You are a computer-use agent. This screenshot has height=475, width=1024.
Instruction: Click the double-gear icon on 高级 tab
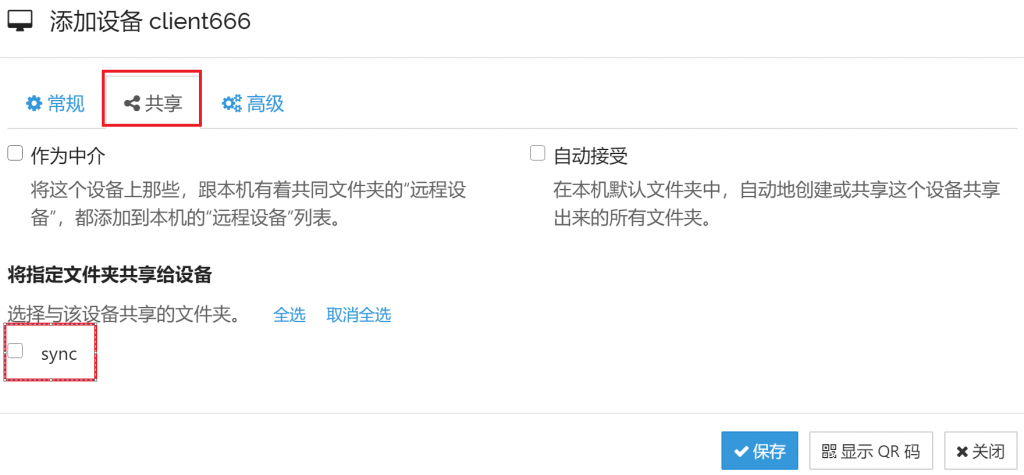[x=232, y=103]
